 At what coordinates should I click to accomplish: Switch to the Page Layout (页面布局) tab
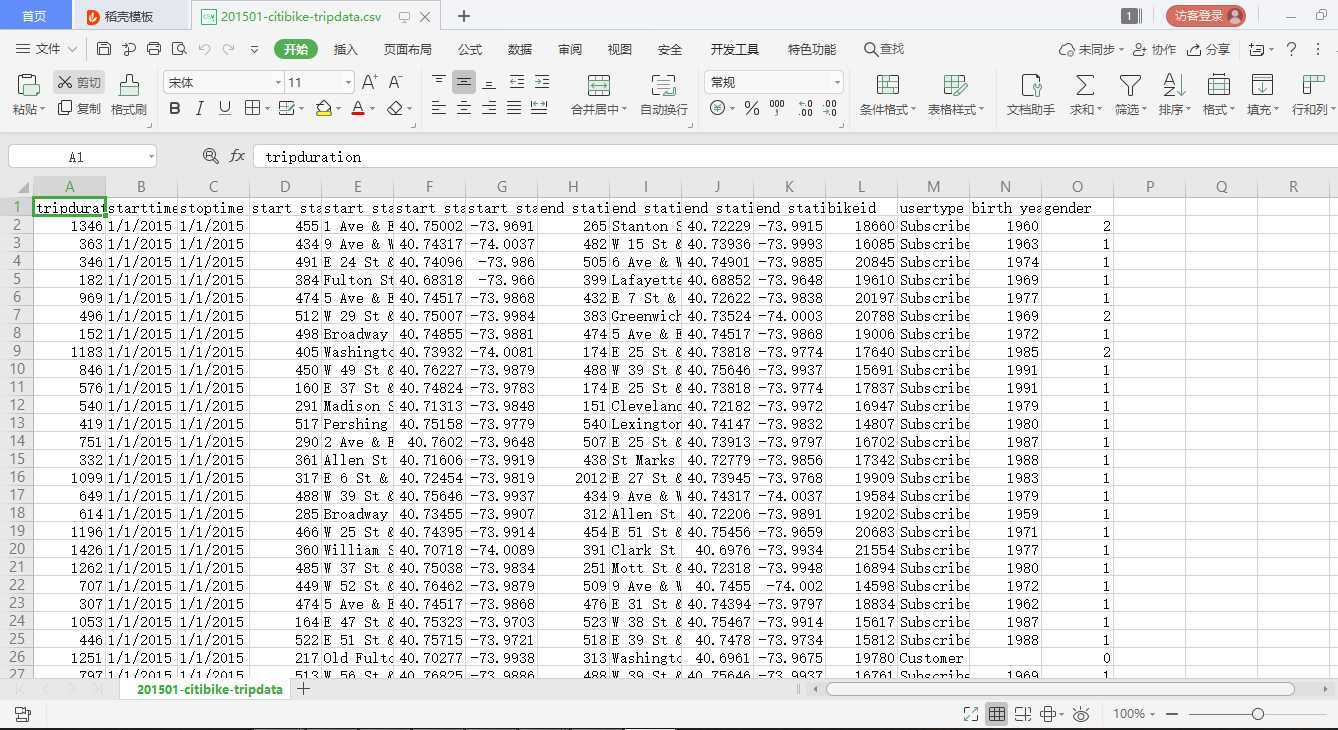(x=408, y=49)
